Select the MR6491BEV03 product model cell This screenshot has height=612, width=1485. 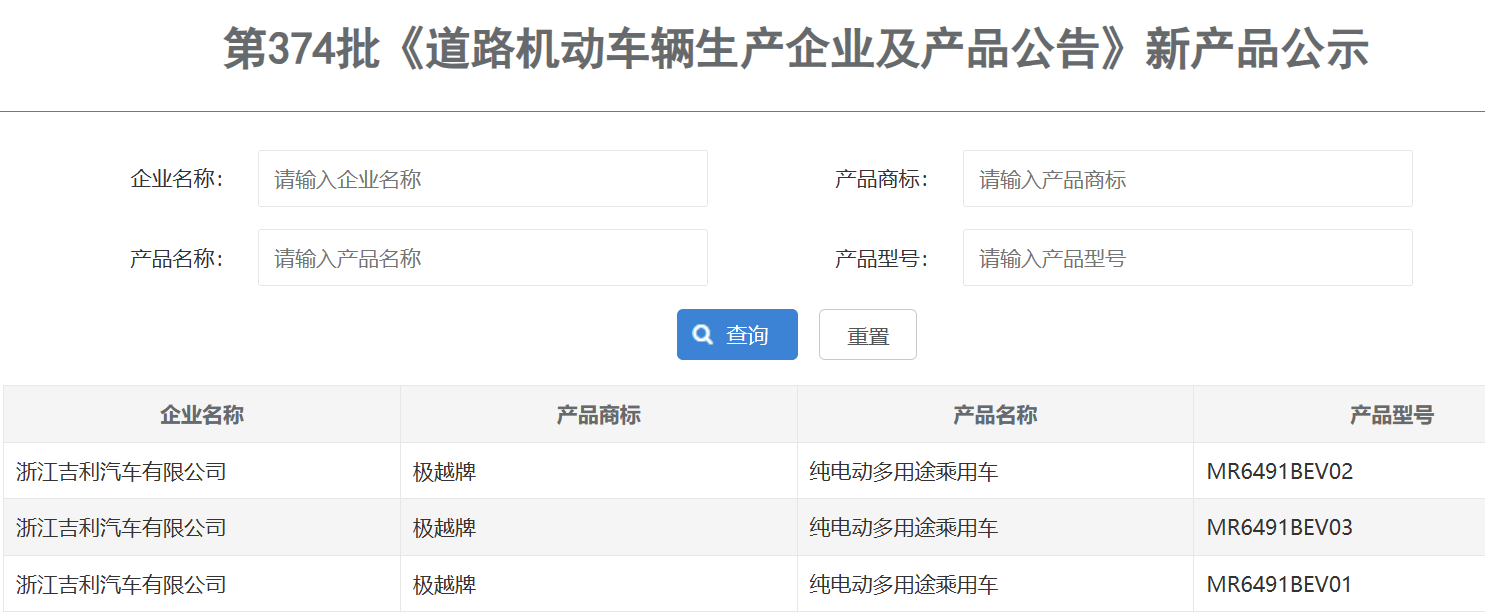(x=1279, y=527)
